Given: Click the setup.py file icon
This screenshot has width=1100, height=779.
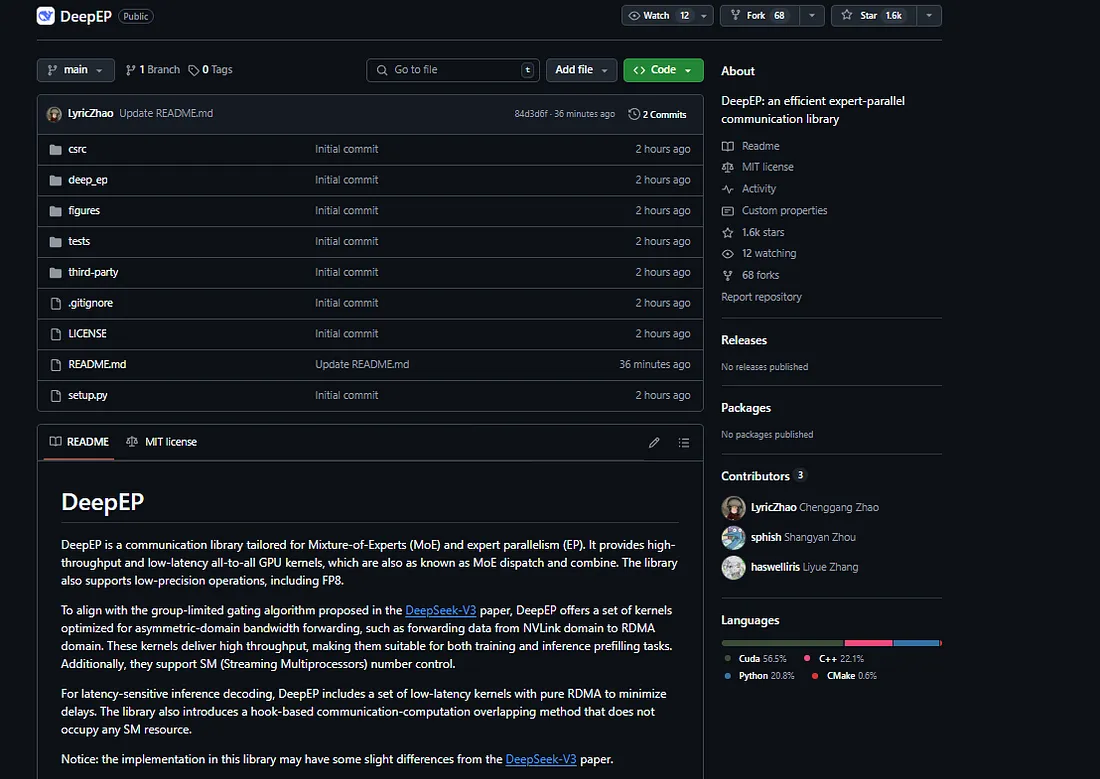Looking at the screenshot, I should click(55, 397).
